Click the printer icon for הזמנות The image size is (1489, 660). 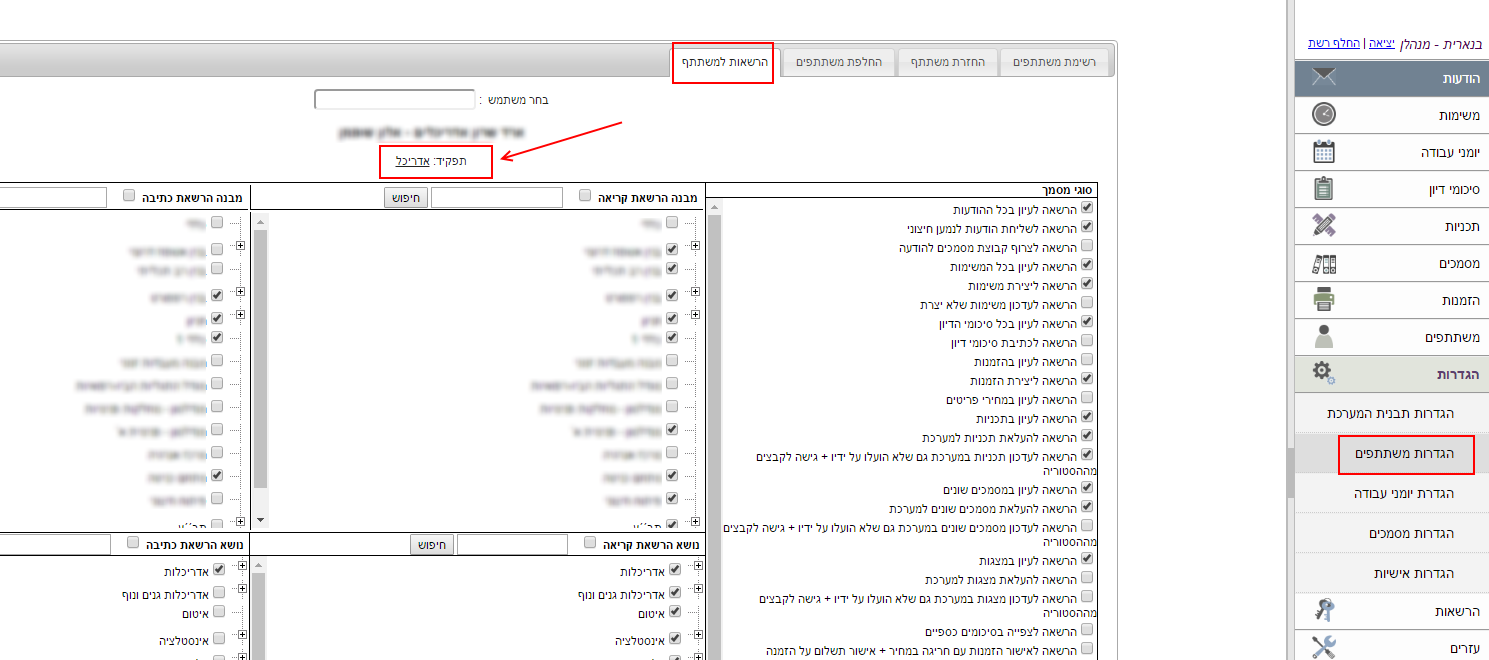[x=1323, y=300]
